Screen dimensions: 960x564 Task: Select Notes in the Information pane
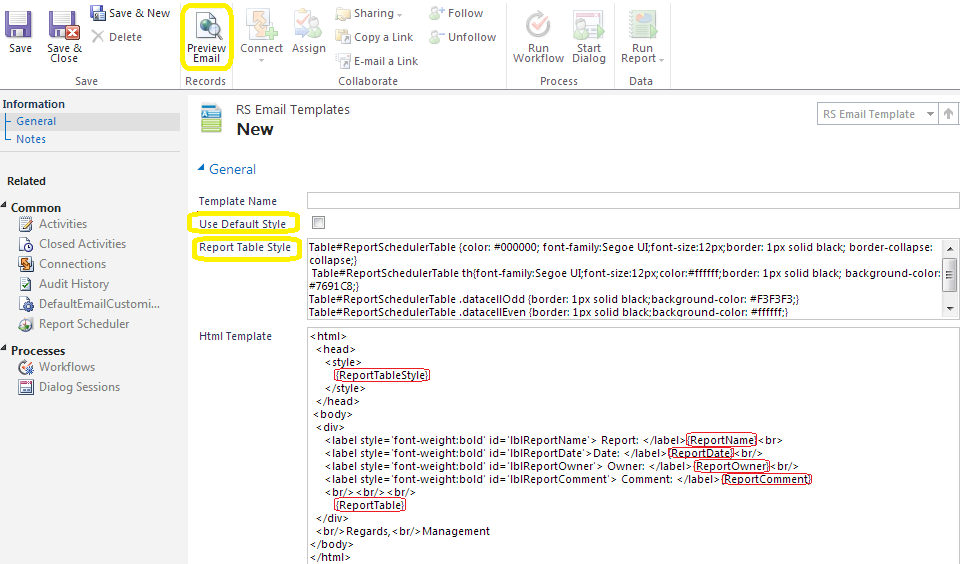31,139
